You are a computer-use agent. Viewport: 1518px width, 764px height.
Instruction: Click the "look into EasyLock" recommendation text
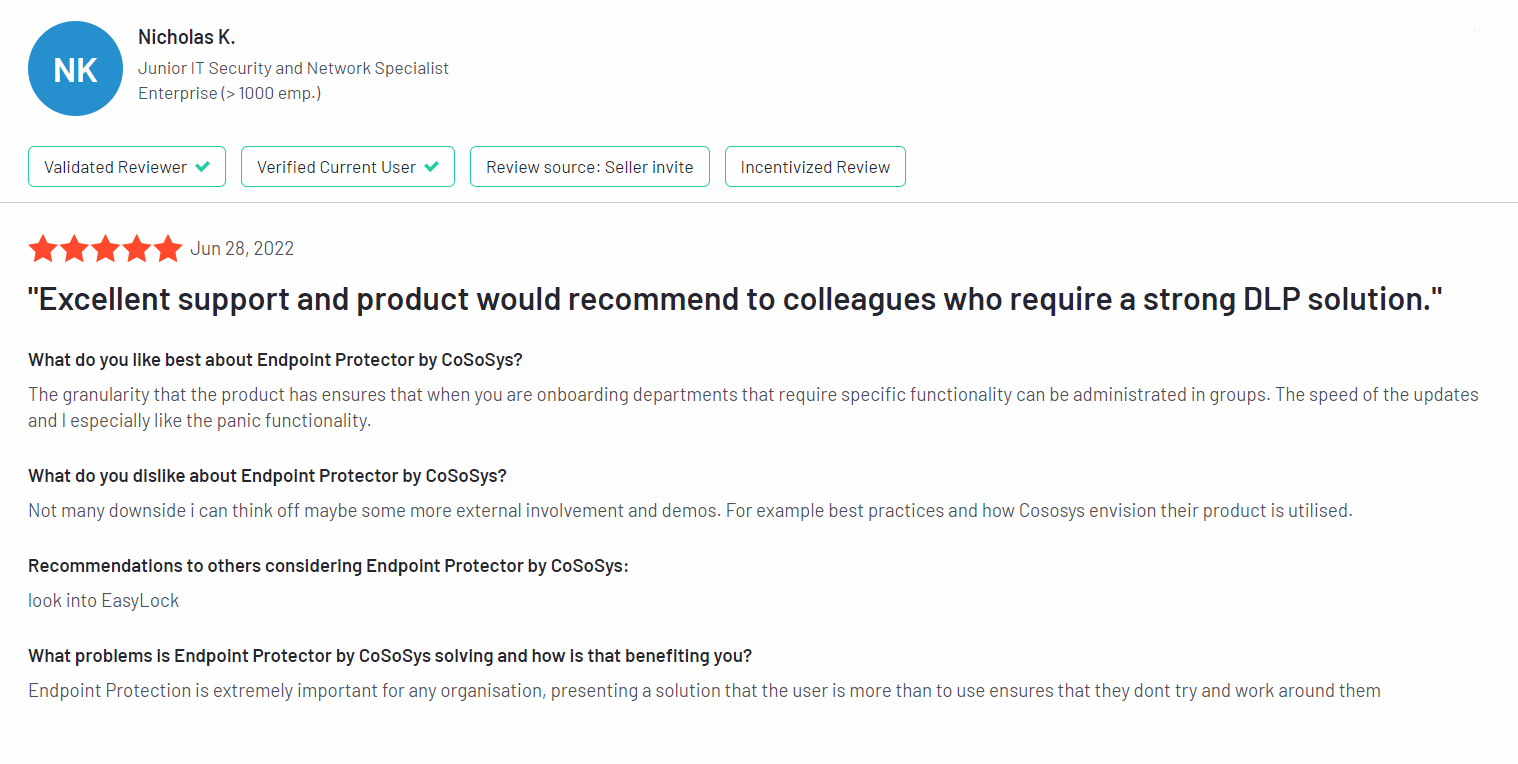[x=103, y=601]
